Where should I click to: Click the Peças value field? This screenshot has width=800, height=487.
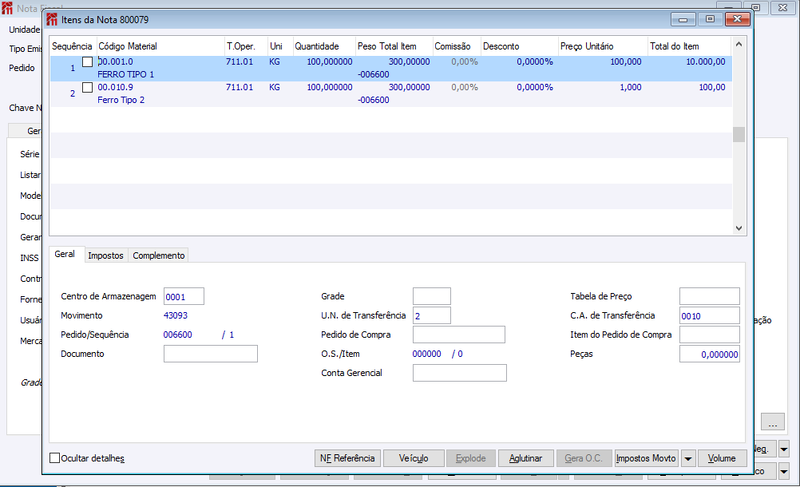click(x=709, y=354)
